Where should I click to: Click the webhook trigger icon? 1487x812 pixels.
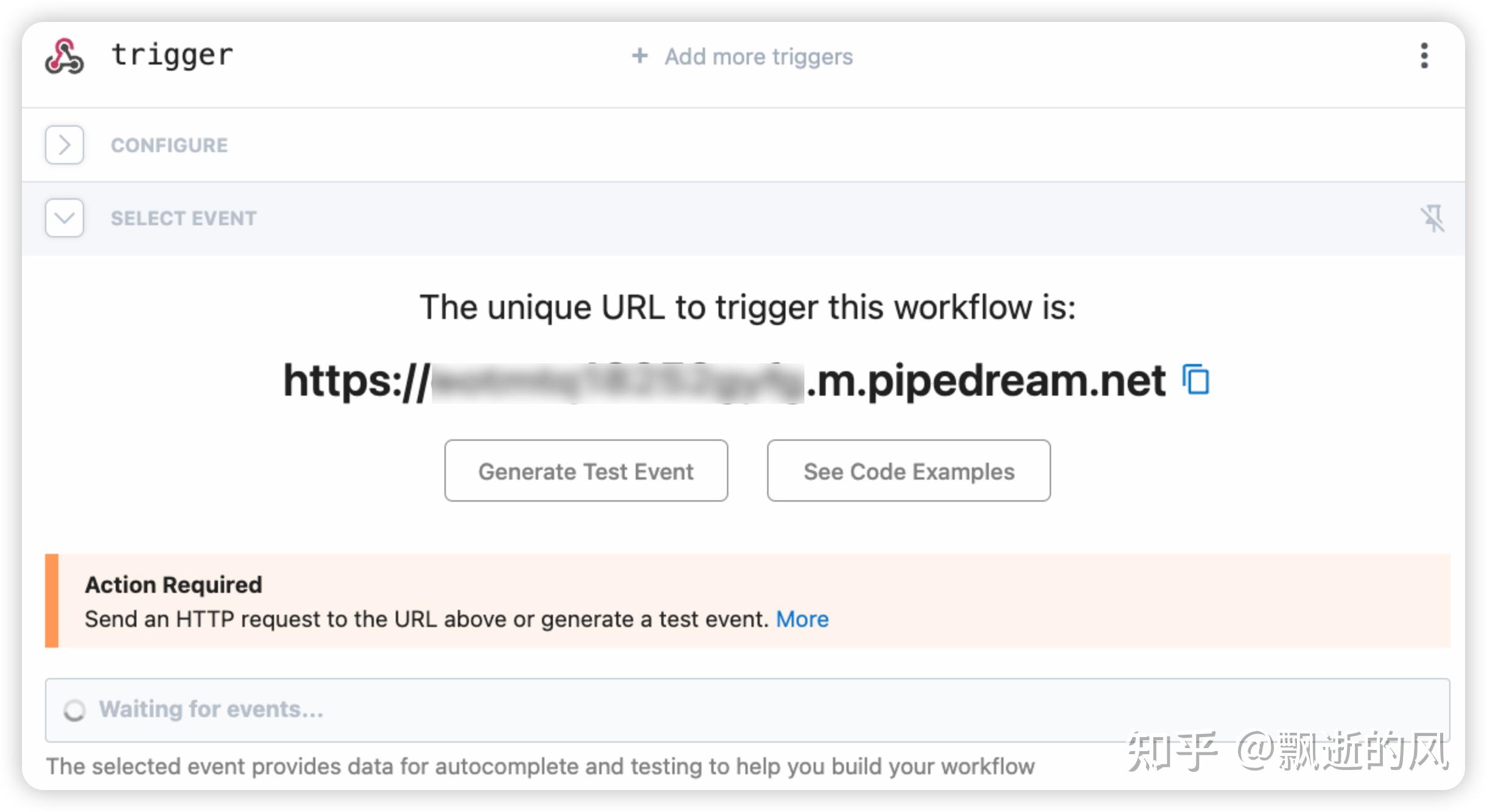click(65, 57)
